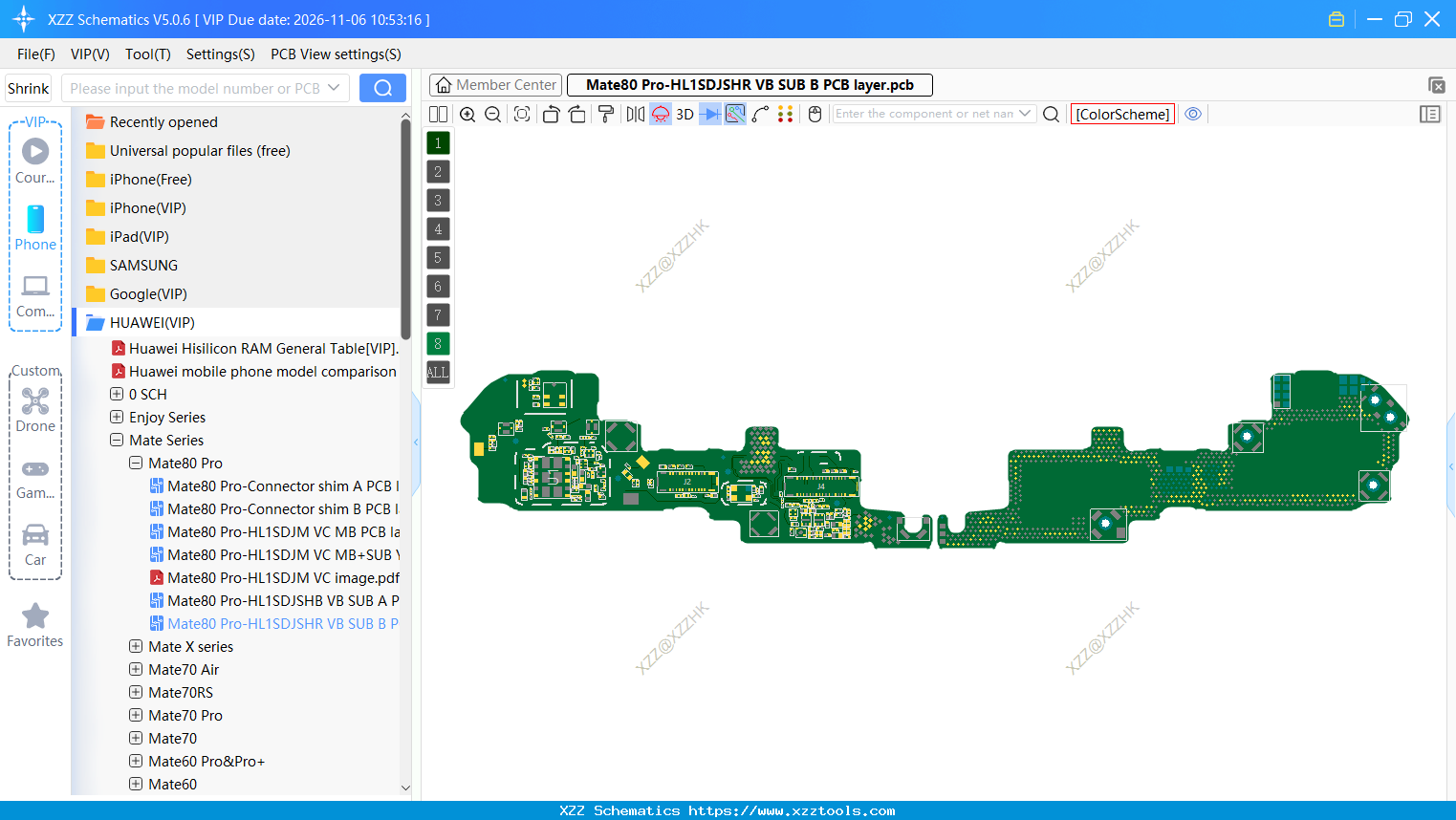
Task: Open the colored dots net color tool
Action: coord(786,114)
